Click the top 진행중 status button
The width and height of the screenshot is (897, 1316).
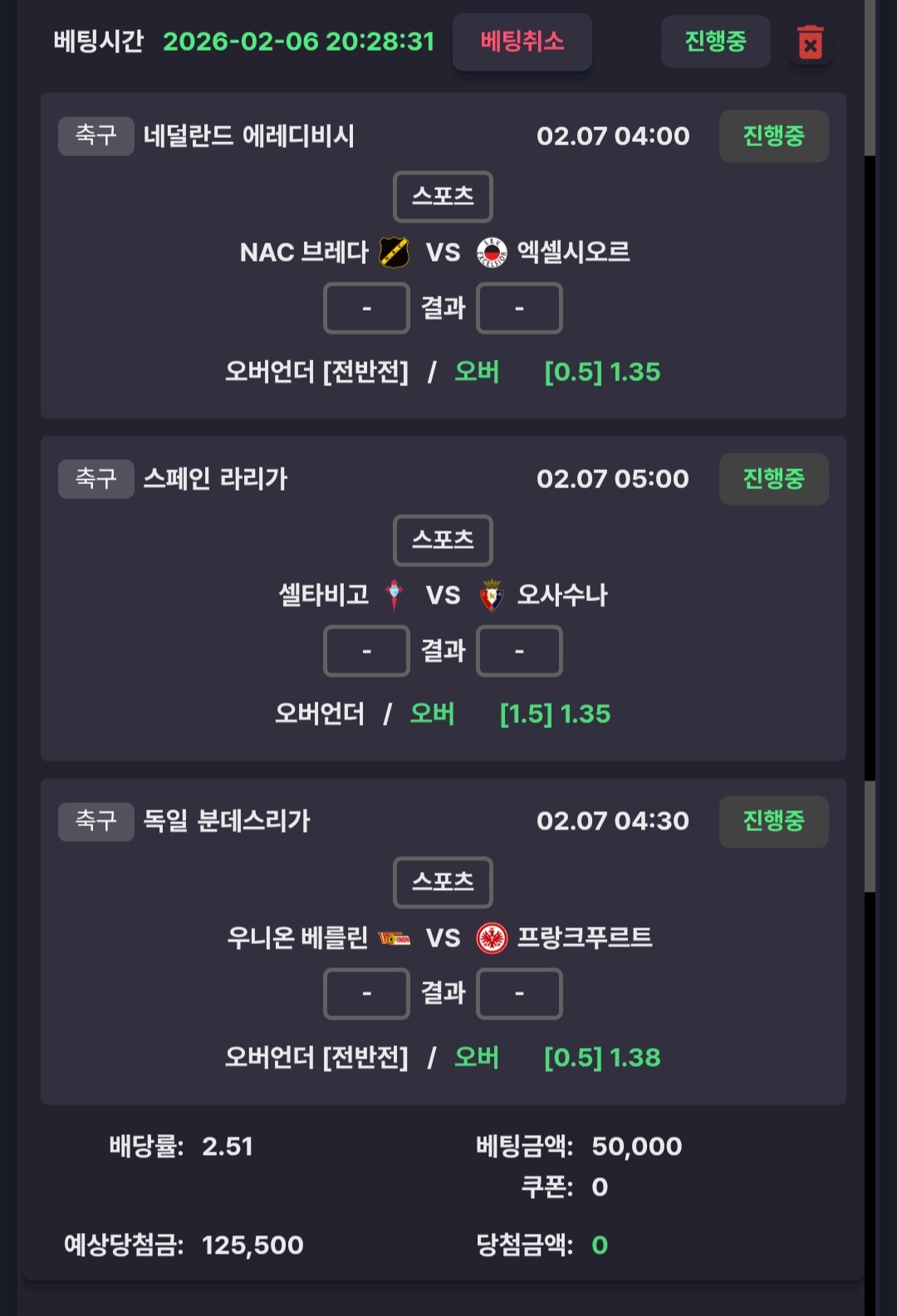[715, 42]
